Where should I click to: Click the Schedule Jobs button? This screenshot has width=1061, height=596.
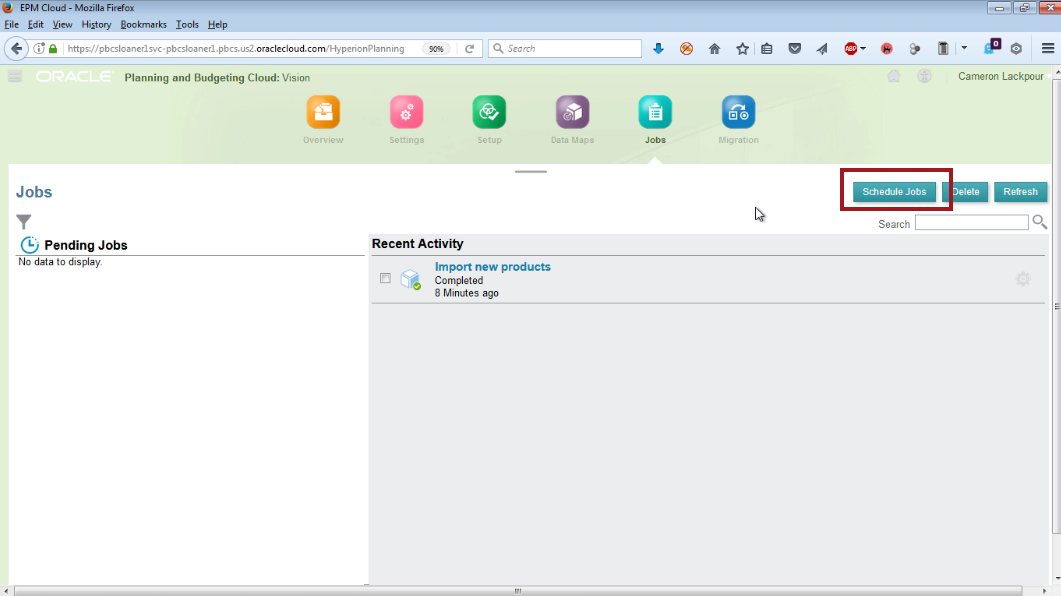pos(894,191)
